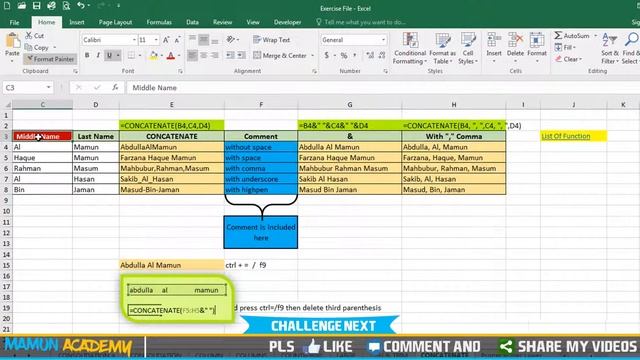Open the Fill Color dropdown arrow

pyautogui.click(x=162, y=56)
